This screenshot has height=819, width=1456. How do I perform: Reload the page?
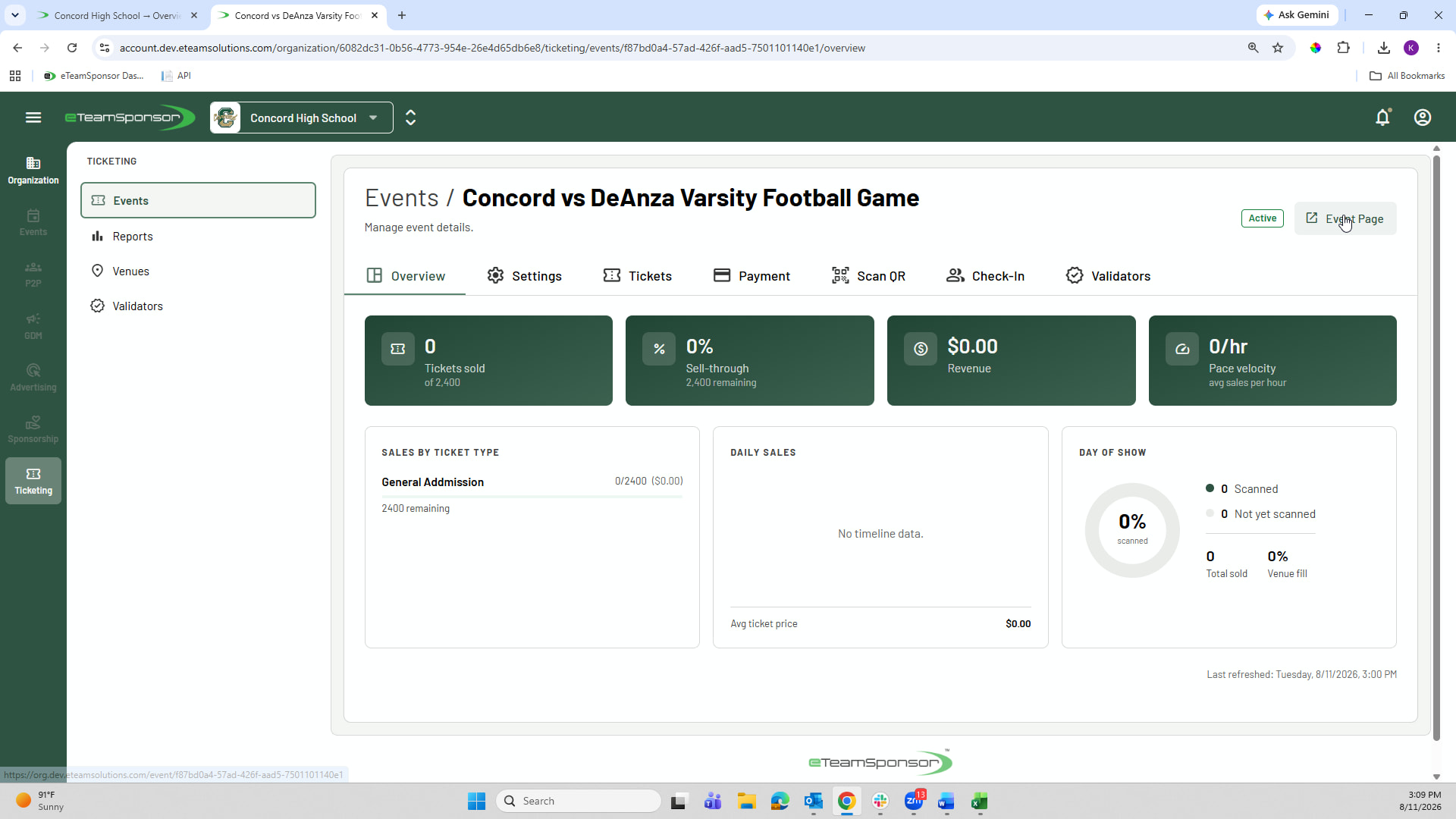[72, 48]
